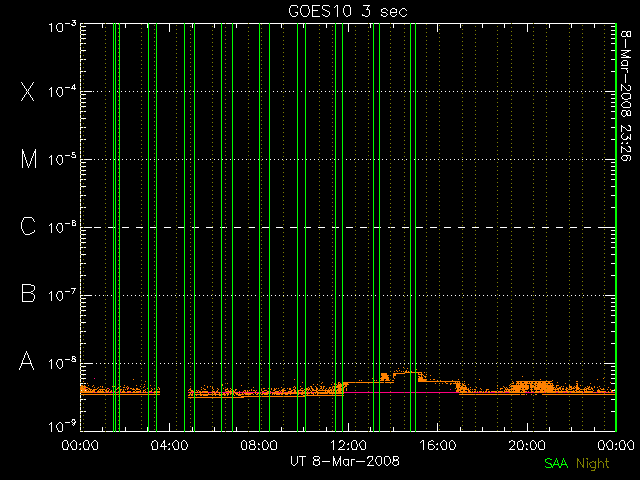Click the orange flux peak near 15:00
Viewport: 640px width, 480px height.
(407, 373)
